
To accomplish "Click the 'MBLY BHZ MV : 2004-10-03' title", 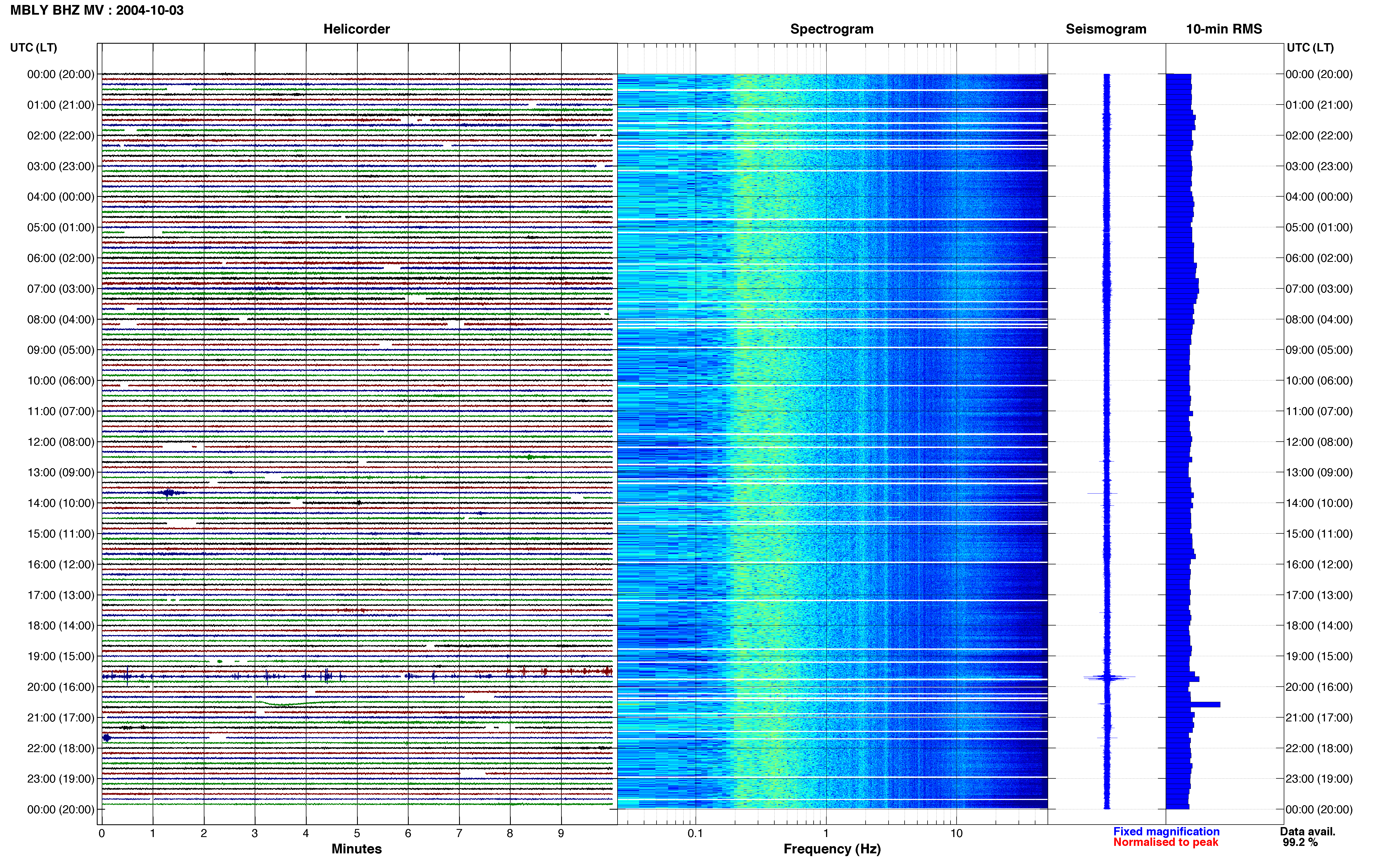I will [x=97, y=10].
